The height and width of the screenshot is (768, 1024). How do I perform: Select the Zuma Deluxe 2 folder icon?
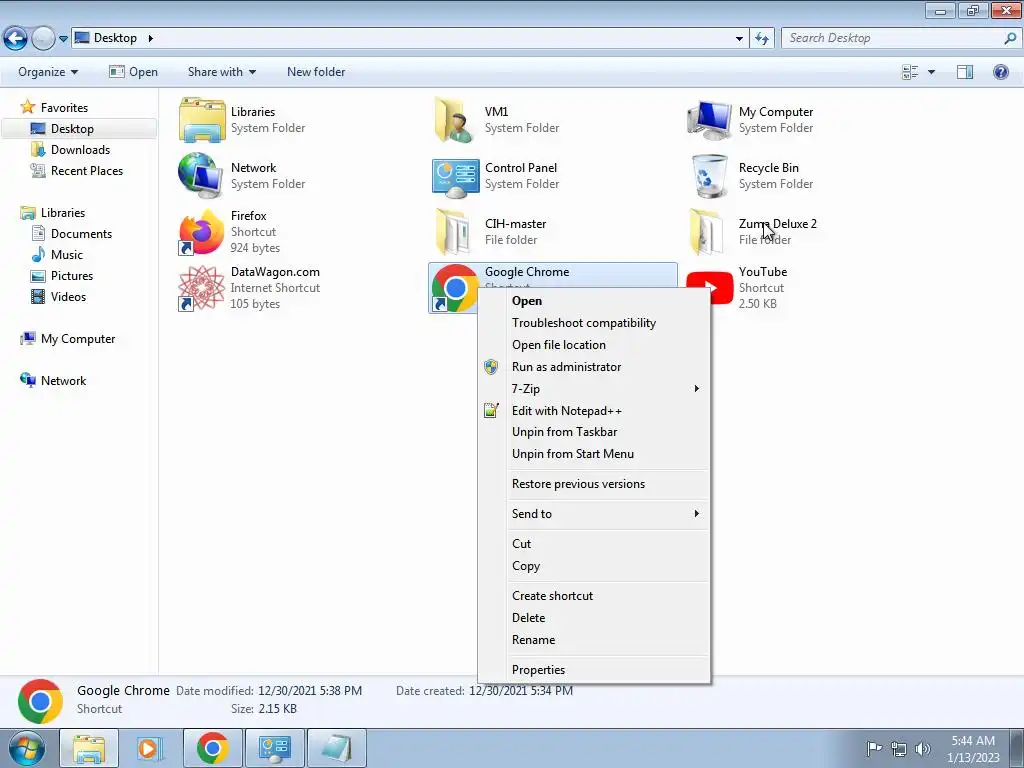click(707, 232)
